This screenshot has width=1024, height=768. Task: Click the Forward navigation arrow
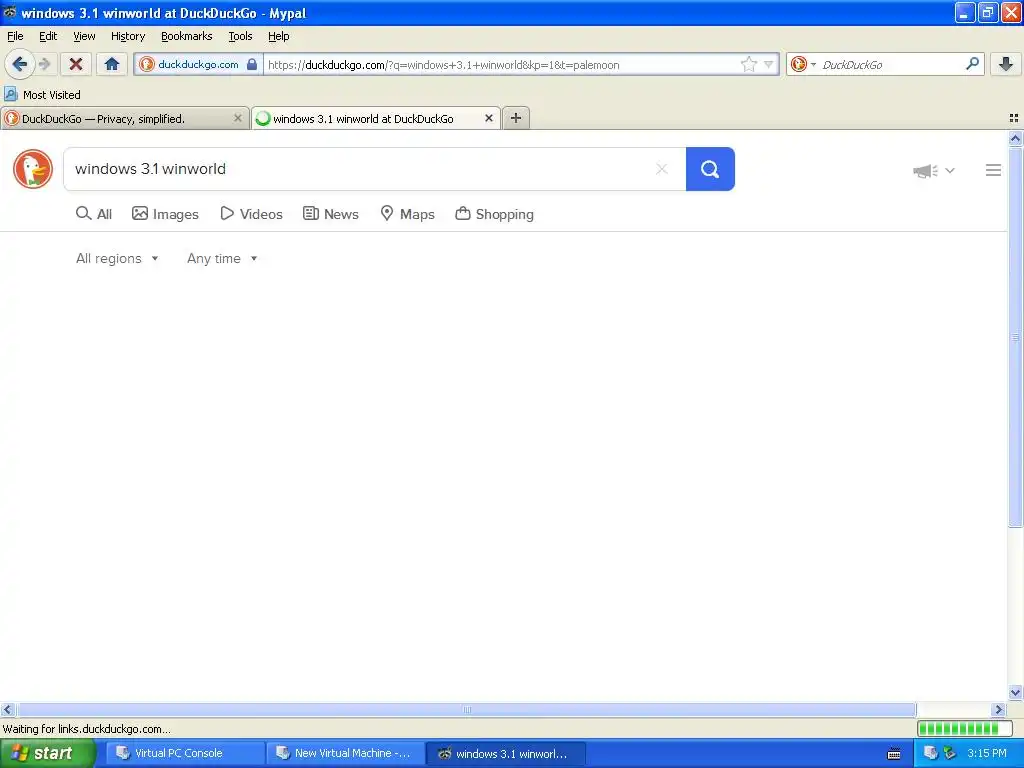(44, 64)
